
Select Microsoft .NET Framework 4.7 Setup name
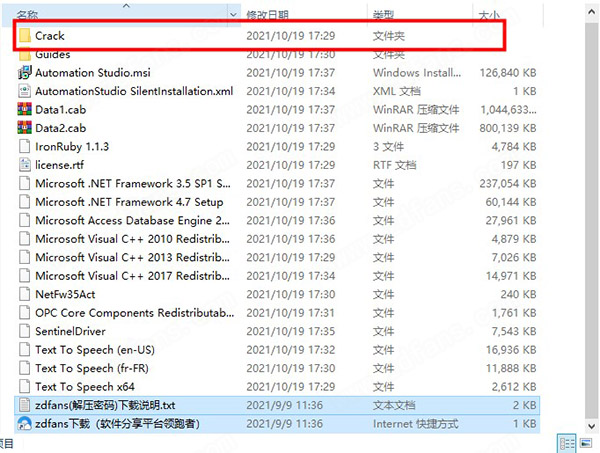(x=129, y=202)
